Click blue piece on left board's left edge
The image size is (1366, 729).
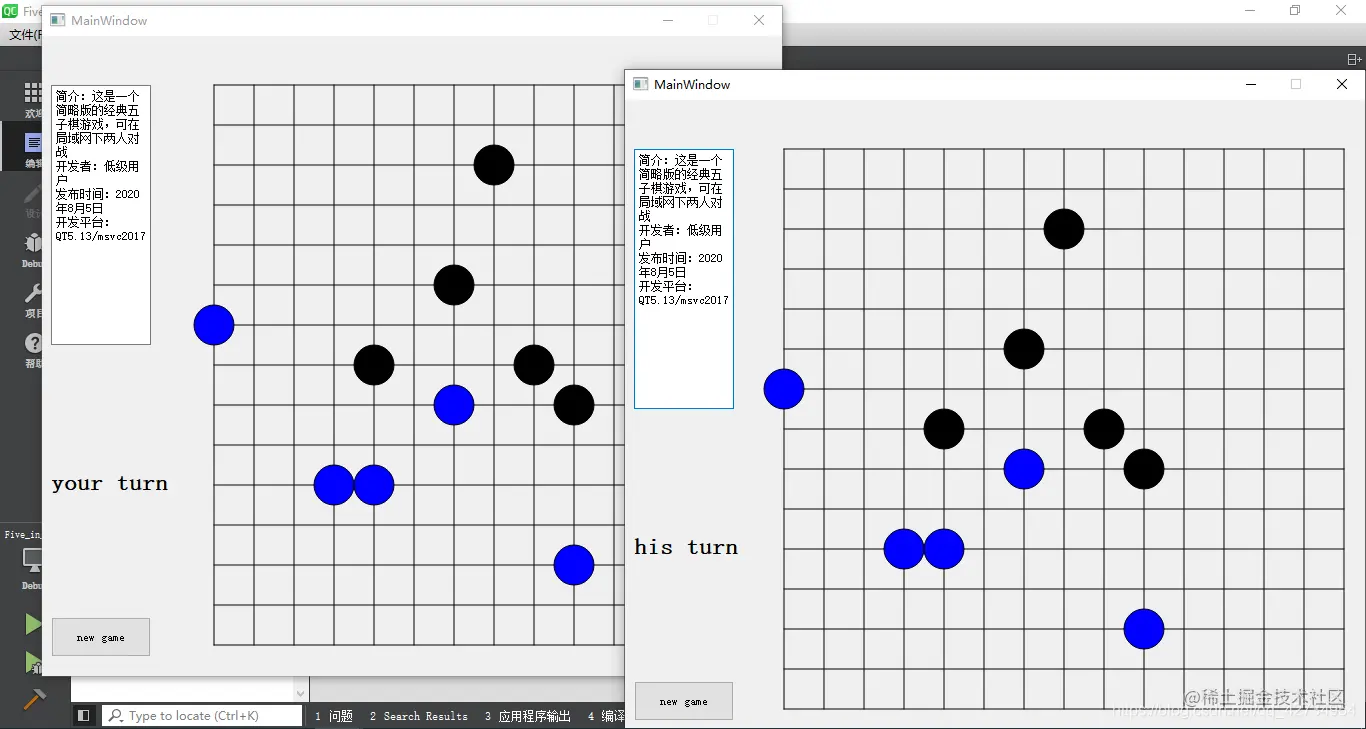click(x=214, y=325)
